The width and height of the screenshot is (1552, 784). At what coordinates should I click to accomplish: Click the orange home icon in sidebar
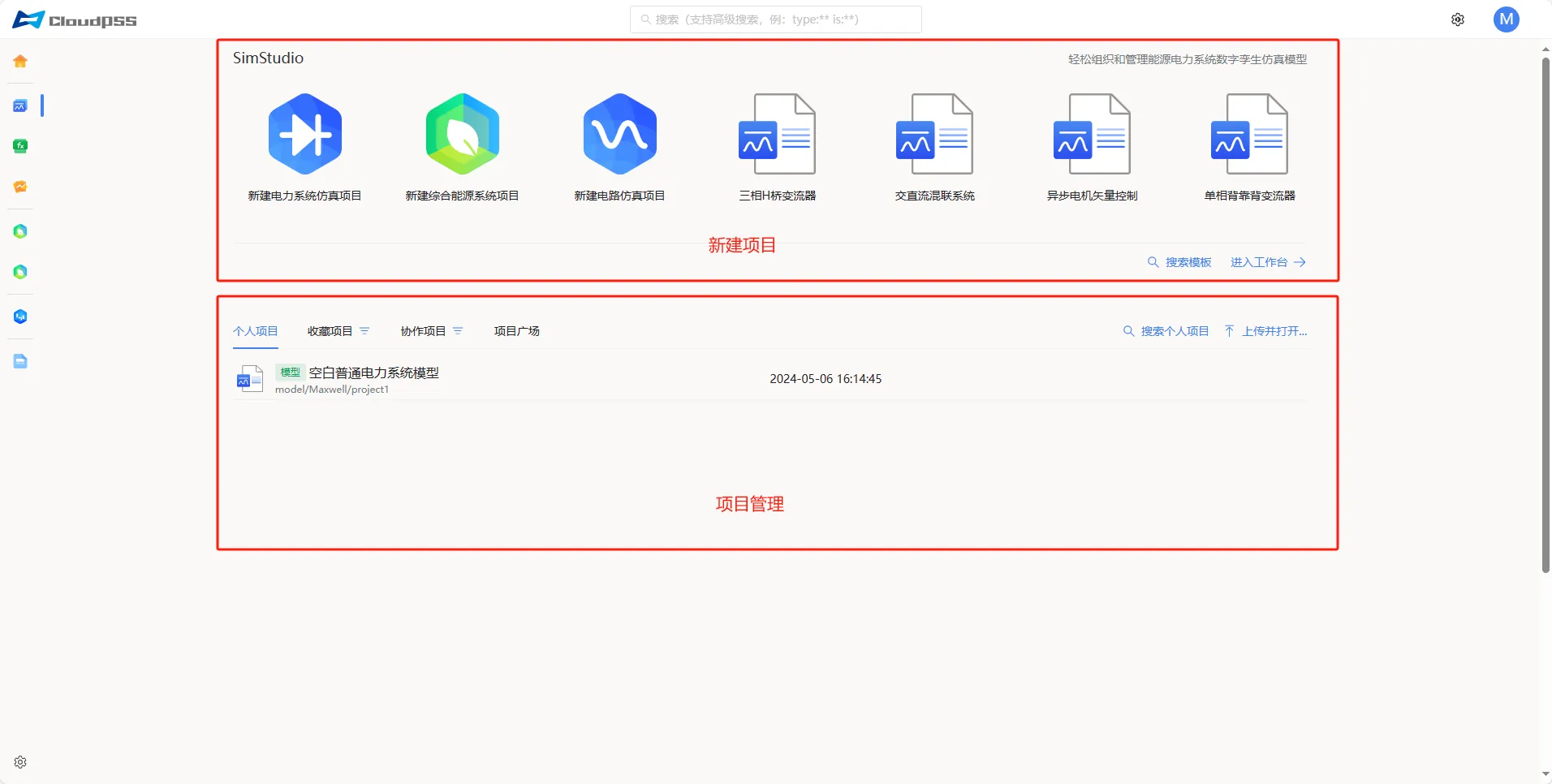(20, 62)
